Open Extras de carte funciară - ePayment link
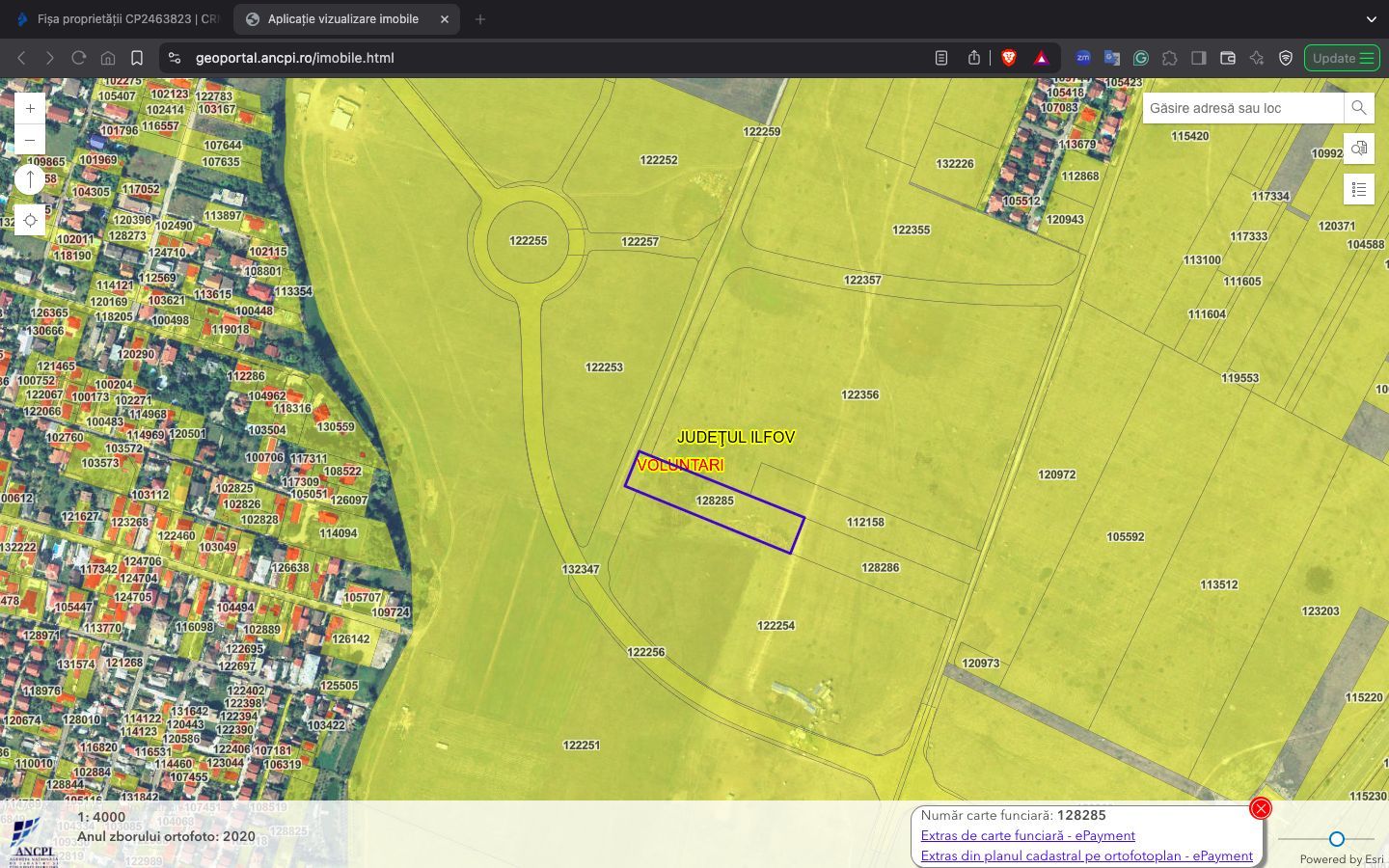Screen dimensions: 1389x868 (x=1027, y=835)
